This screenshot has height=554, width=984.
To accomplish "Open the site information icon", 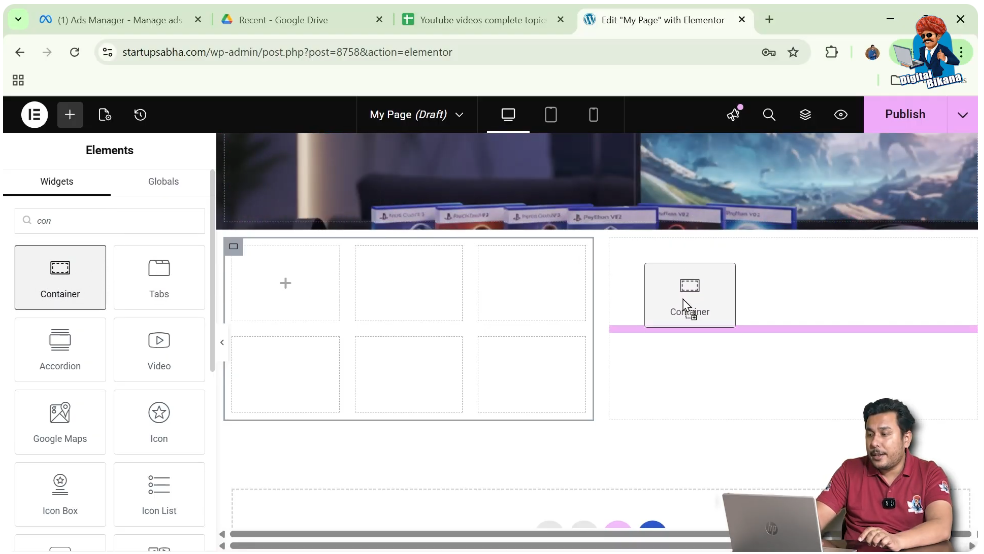I will (107, 52).
